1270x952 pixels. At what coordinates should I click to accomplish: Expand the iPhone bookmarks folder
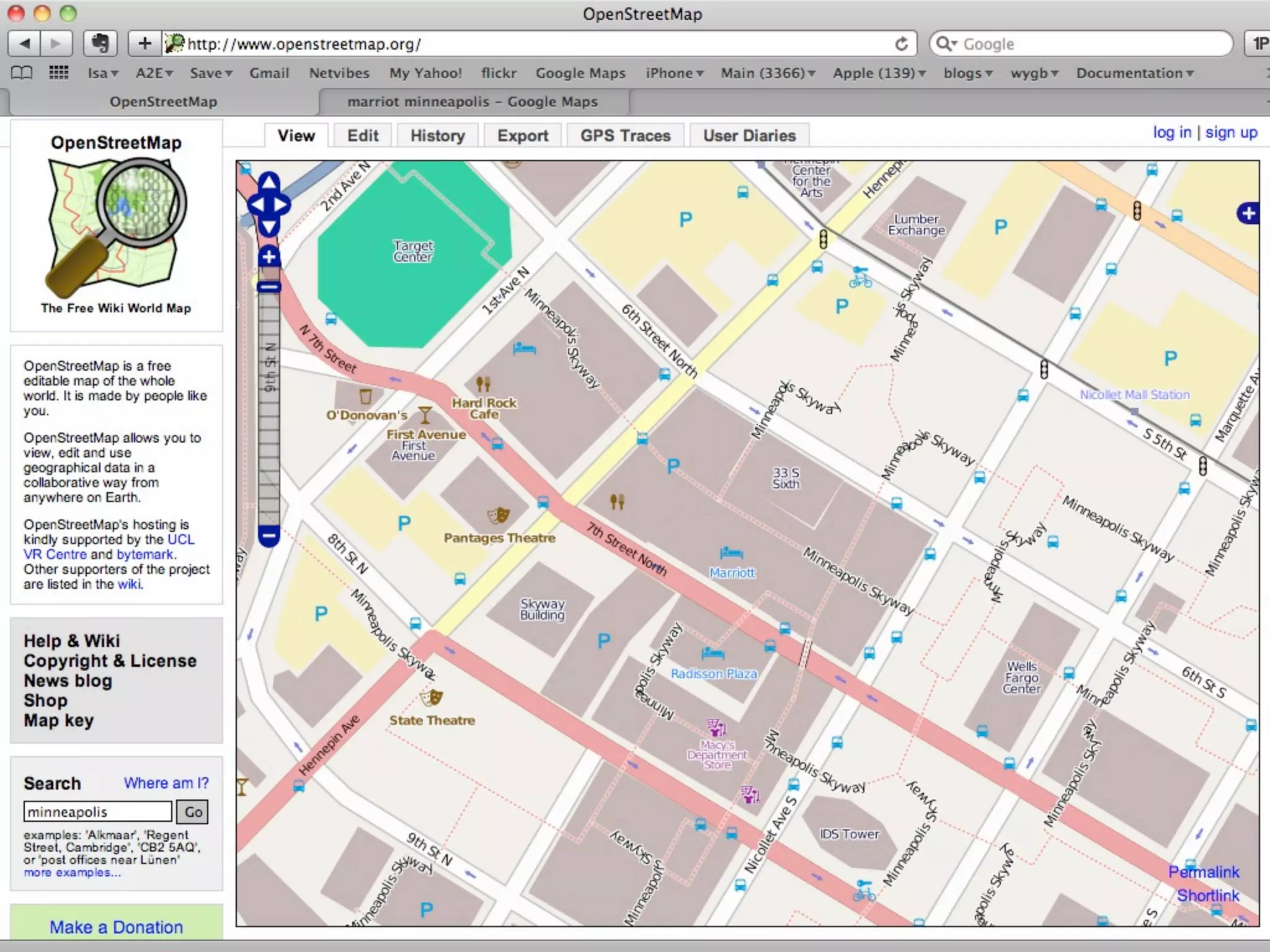tap(674, 73)
